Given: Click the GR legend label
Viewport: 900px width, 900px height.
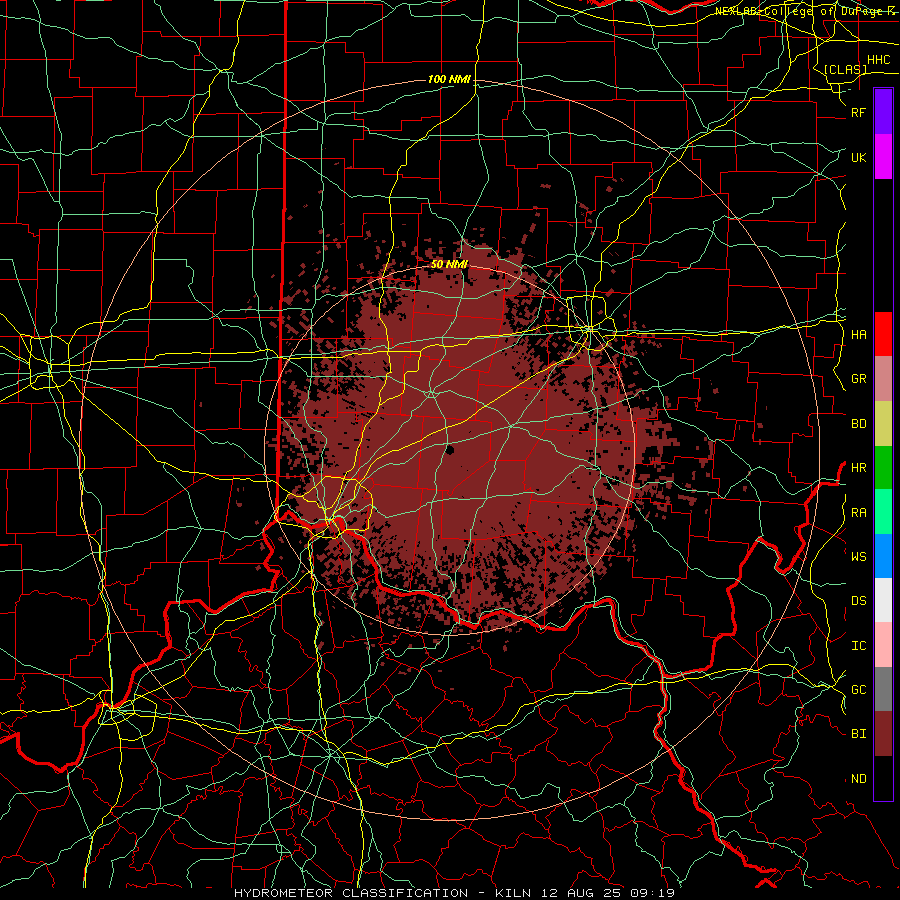Looking at the screenshot, I should tap(858, 379).
